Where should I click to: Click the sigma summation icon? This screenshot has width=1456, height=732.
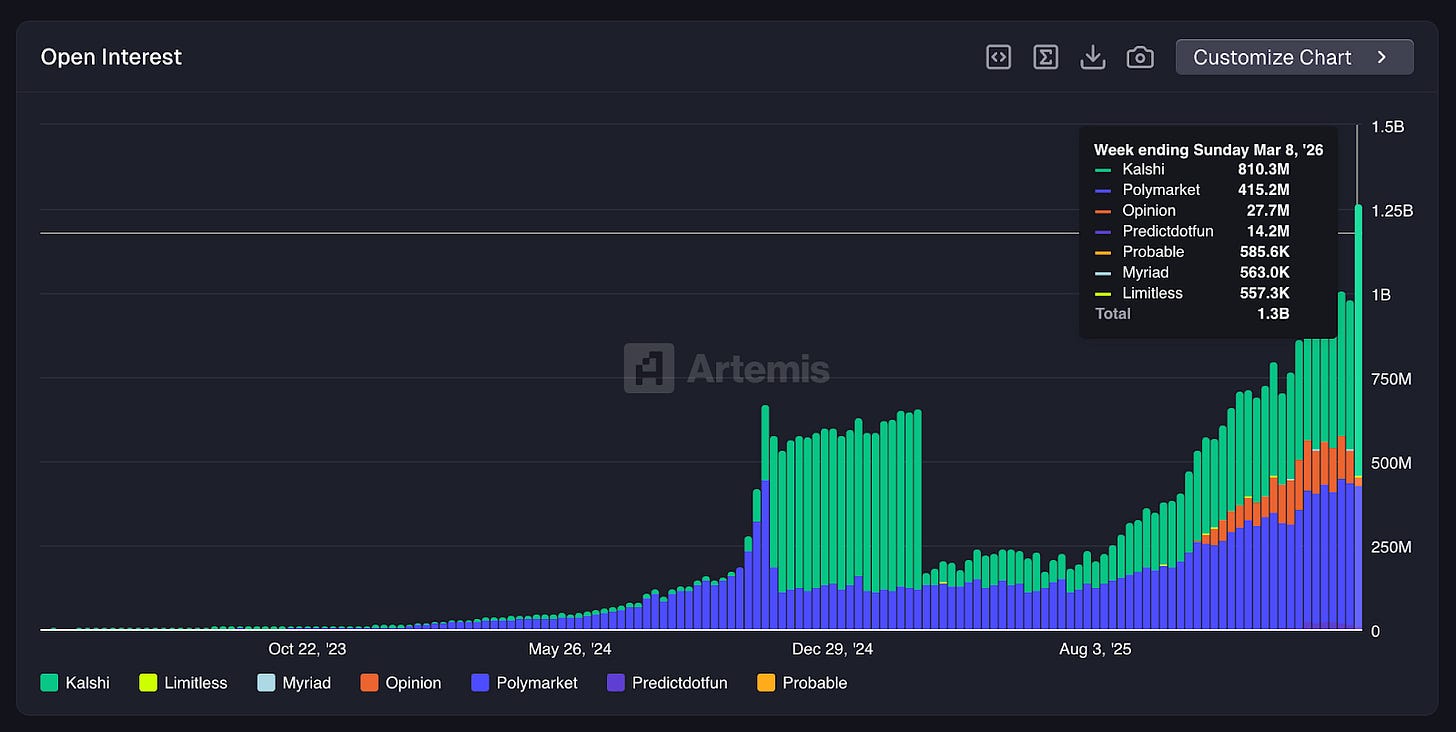1045,58
